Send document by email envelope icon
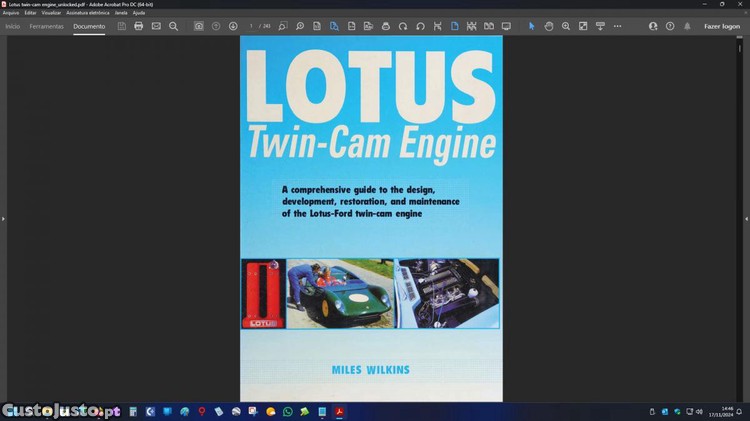The image size is (750, 421). point(156,26)
